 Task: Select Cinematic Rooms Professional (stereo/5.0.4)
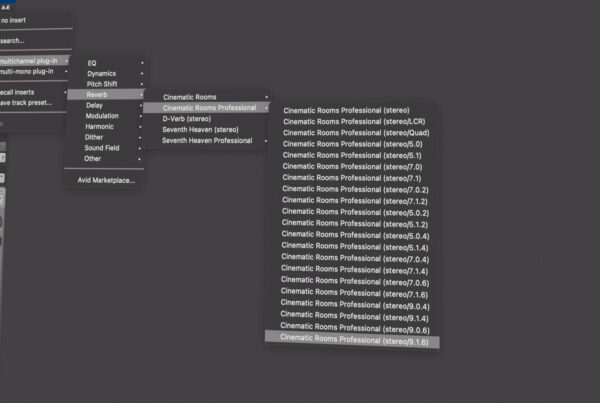(x=355, y=235)
